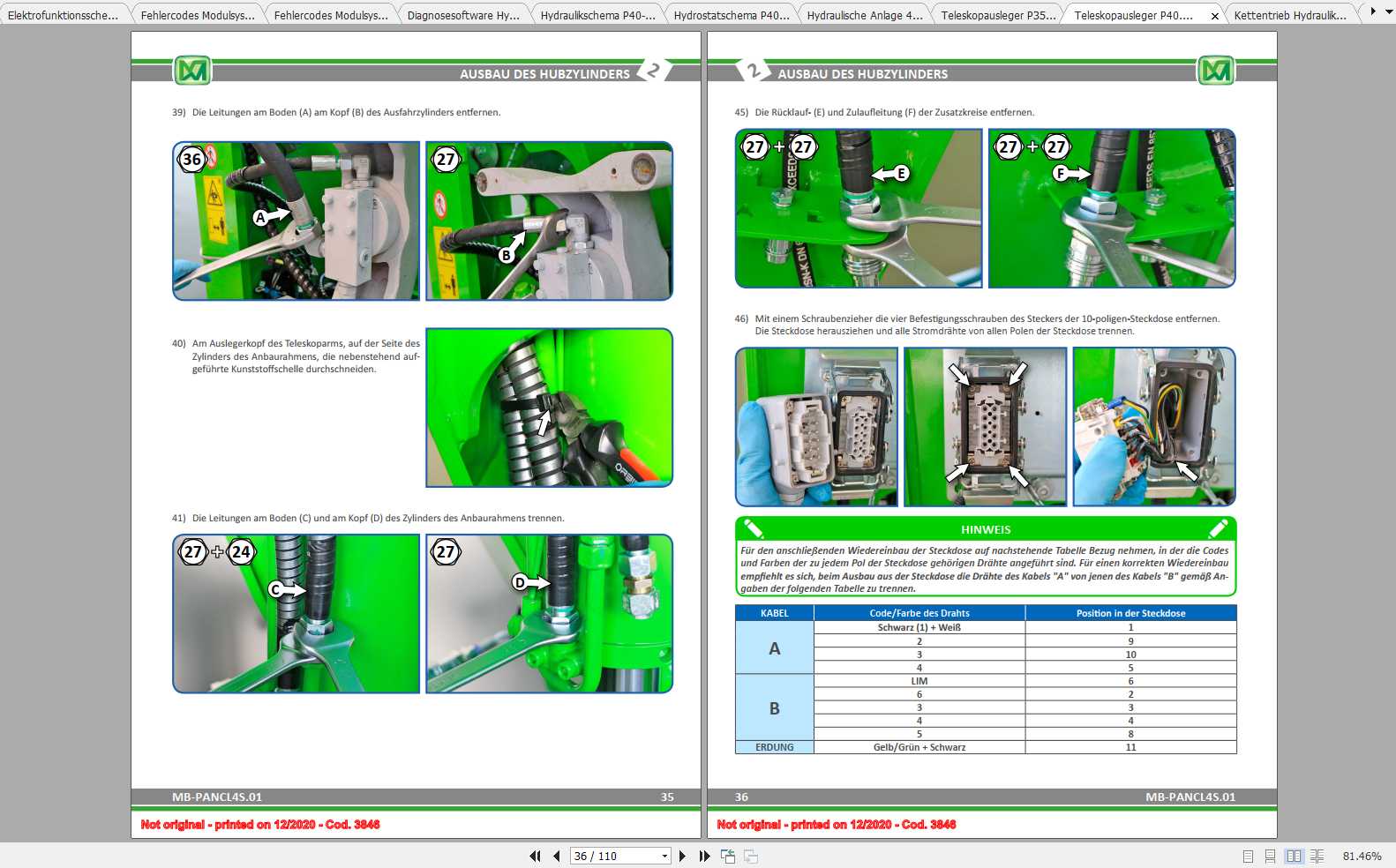Switch to the Kettentrieb Hydraulik... tab
Screen dimensions: 1396x868
tap(1290, 15)
